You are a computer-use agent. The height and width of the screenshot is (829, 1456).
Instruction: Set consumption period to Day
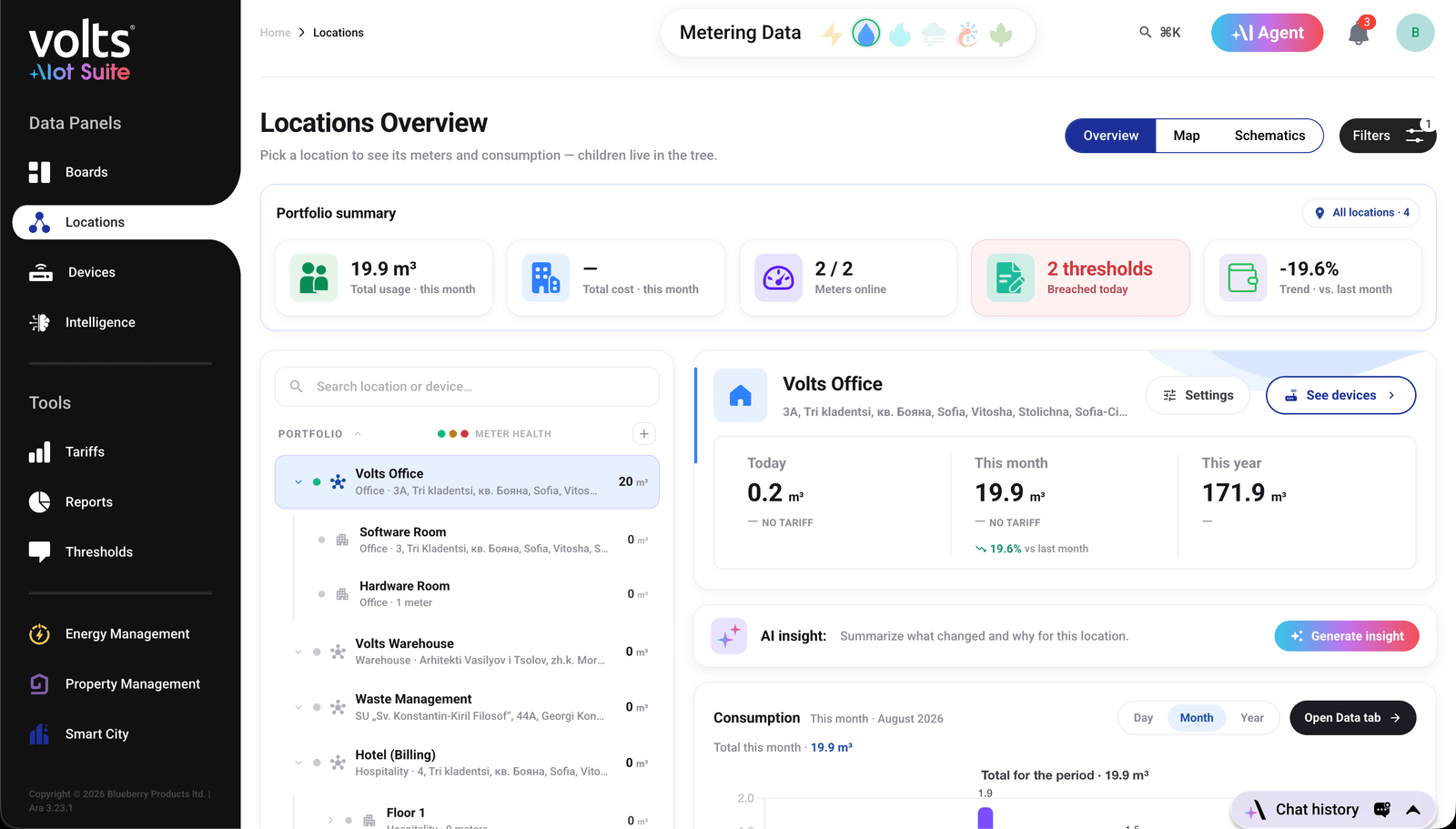(1143, 718)
